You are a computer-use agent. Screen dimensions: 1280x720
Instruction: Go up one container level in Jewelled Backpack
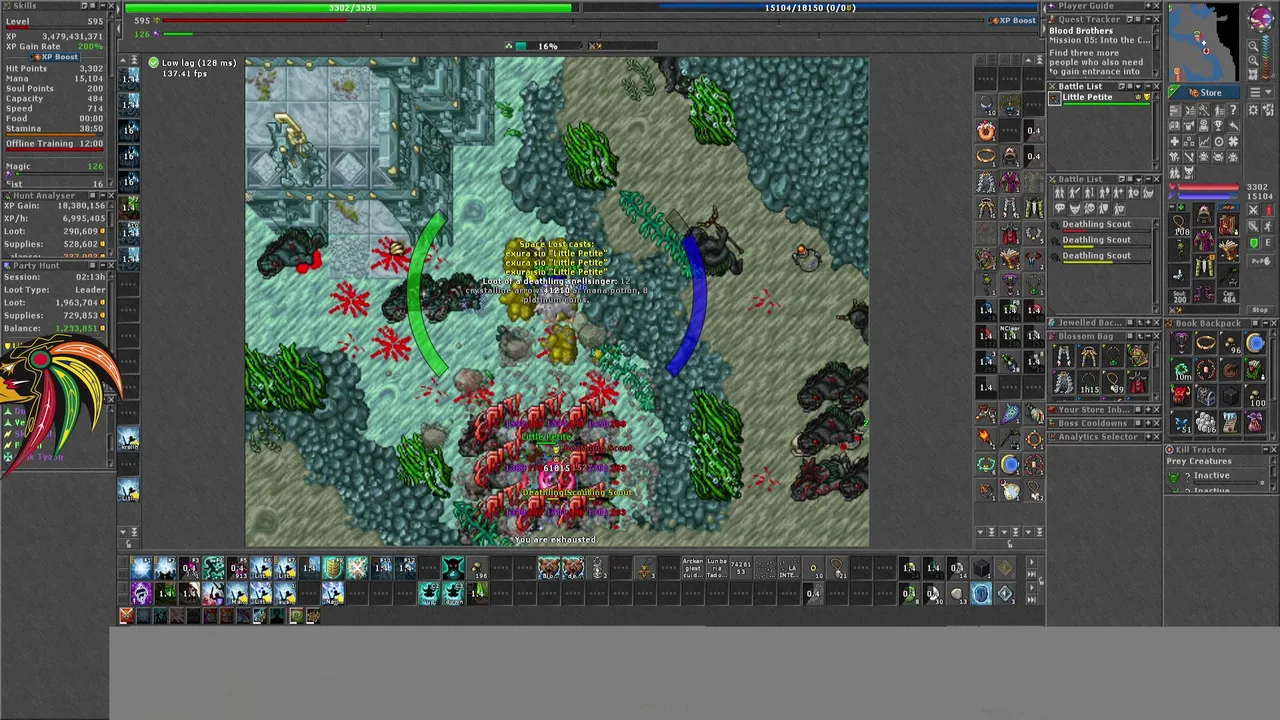1140,322
